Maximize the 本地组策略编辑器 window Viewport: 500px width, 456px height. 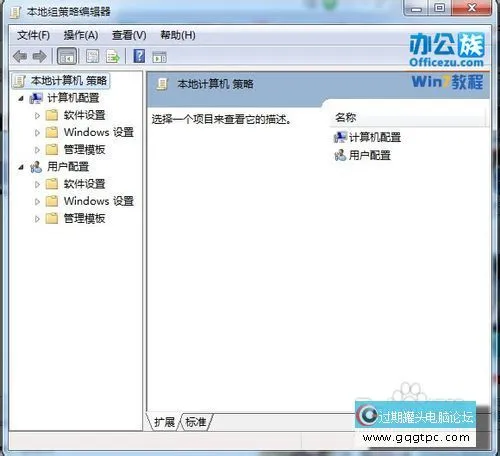[440, 8]
